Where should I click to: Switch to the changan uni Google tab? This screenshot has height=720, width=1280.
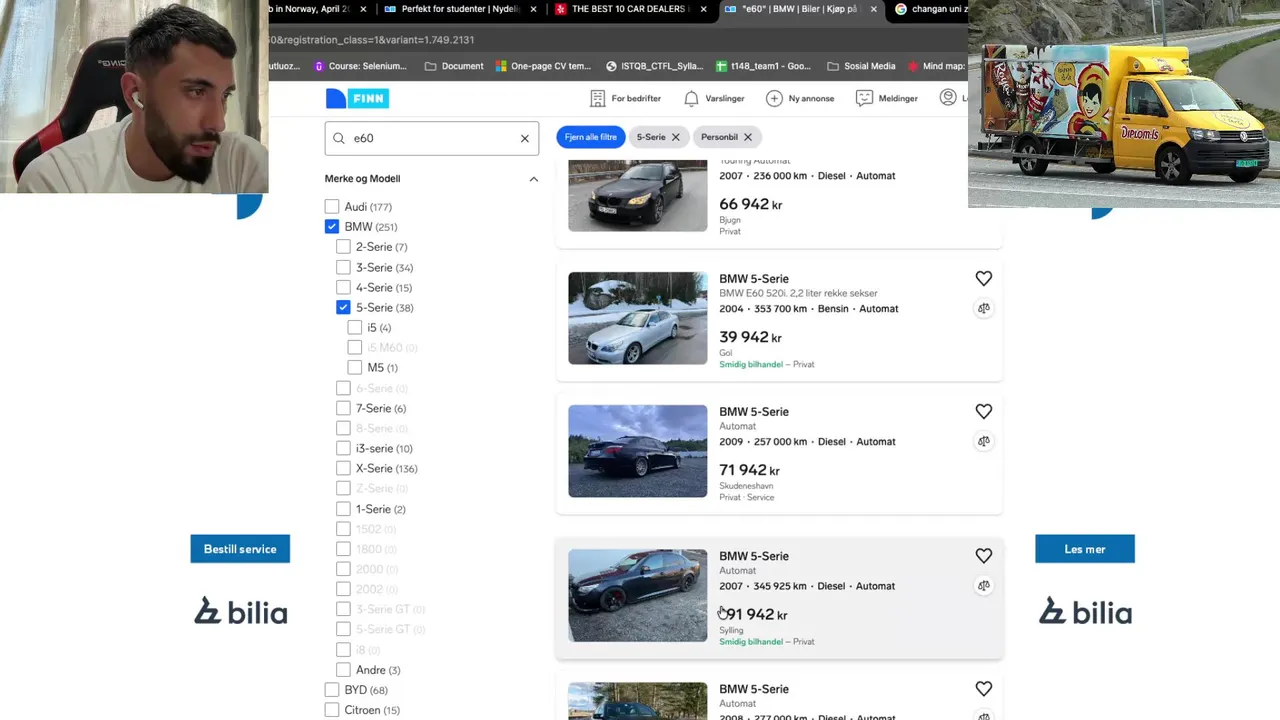pos(931,9)
